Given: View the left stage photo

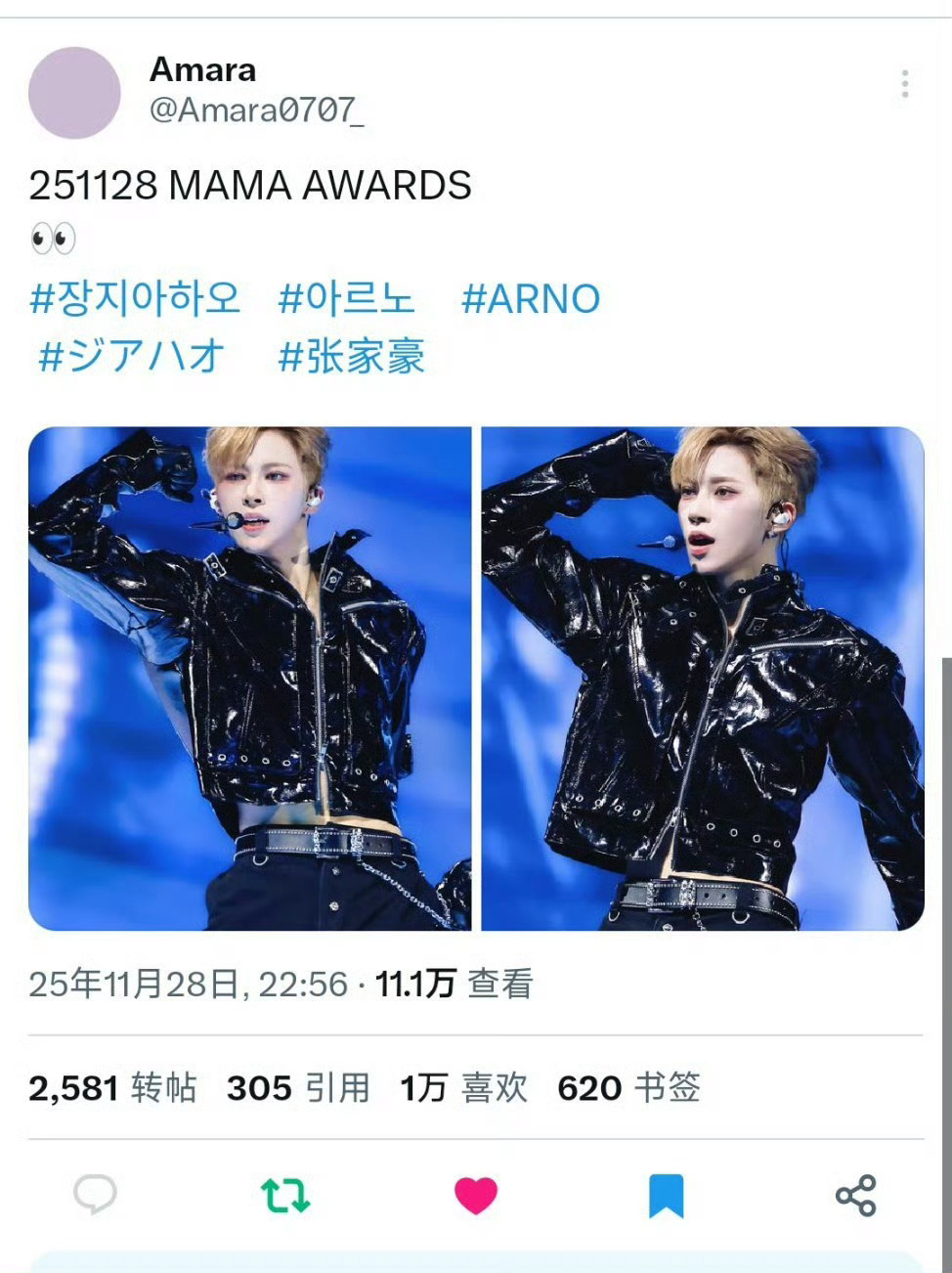Looking at the screenshot, I should tap(250, 679).
